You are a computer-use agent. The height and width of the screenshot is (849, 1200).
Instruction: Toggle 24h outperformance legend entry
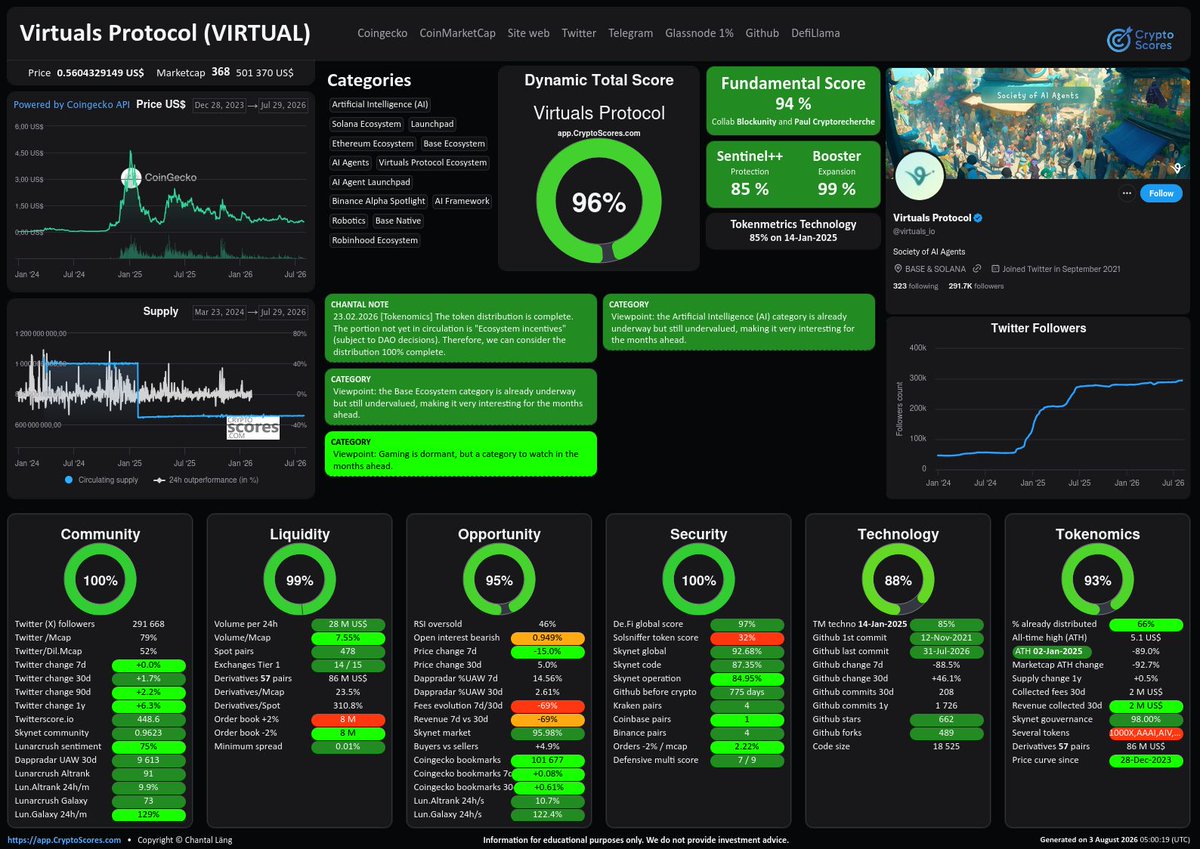[x=206, y=480]
